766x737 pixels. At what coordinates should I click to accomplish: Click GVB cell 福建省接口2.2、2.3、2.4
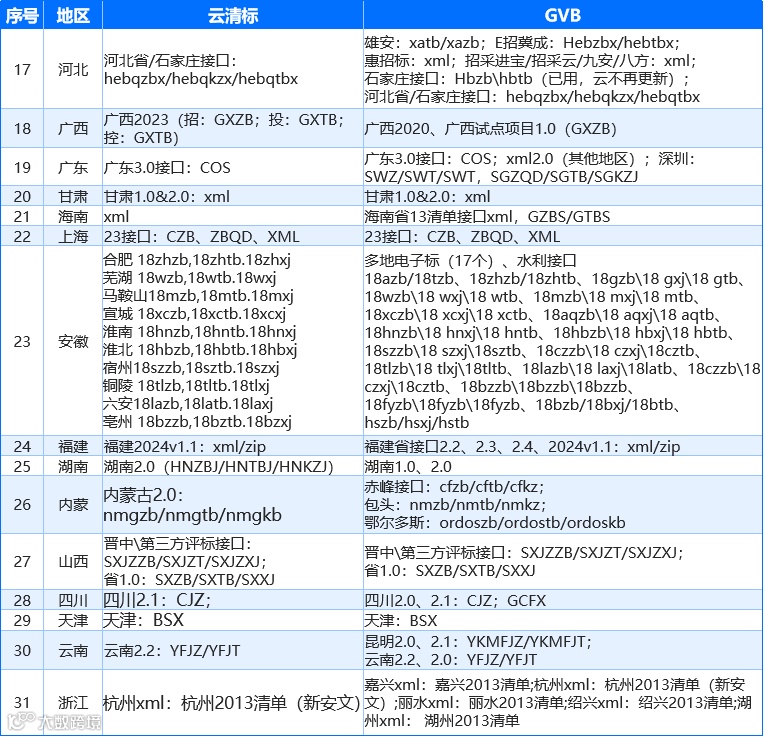(x=563, y=446)
